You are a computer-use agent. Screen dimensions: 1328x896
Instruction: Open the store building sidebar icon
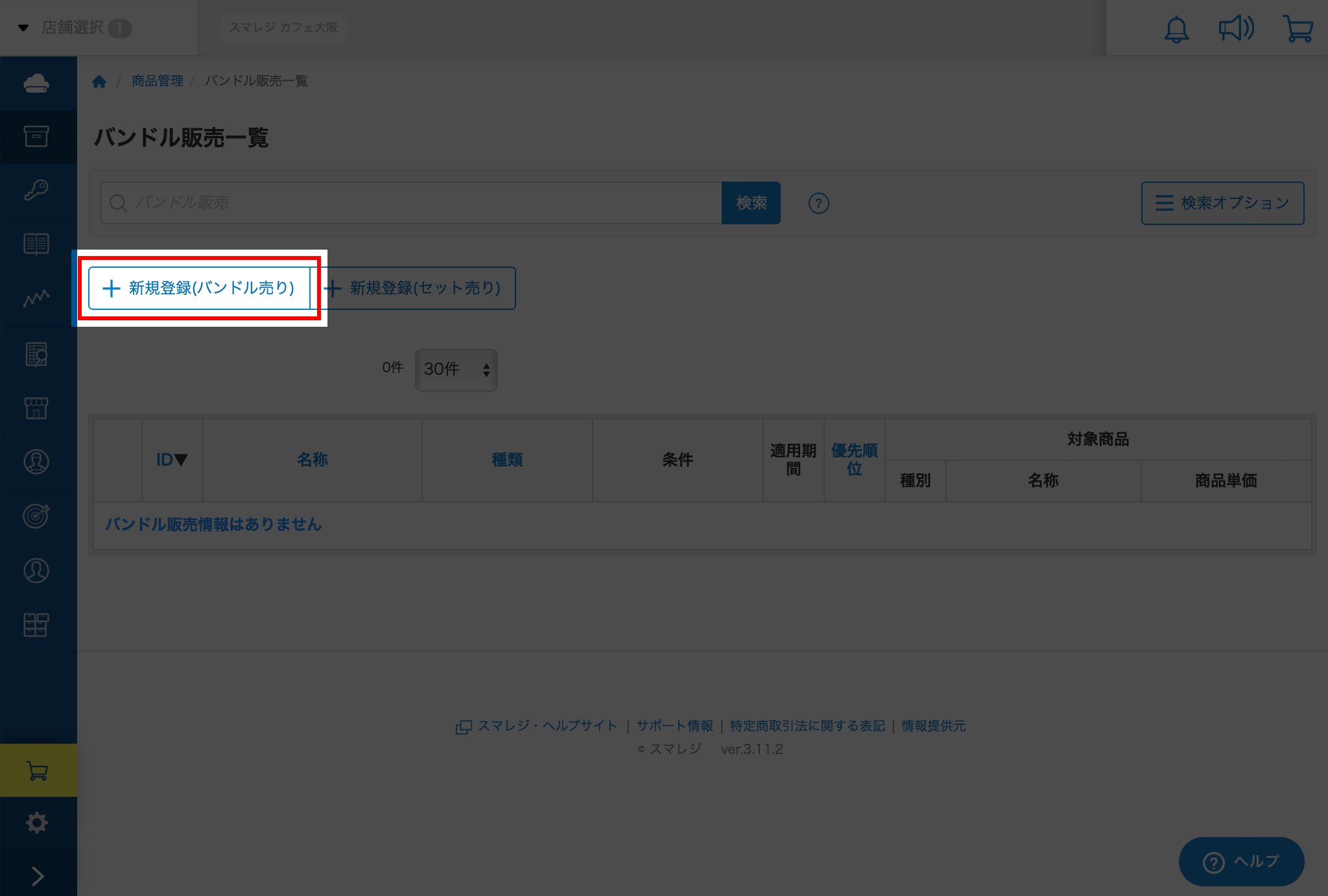tap(36, 408)
